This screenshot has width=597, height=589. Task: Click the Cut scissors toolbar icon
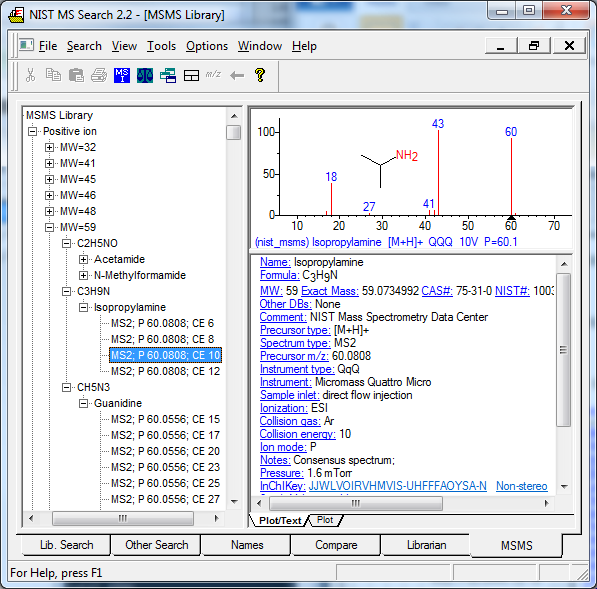click(x=30, y=75)
